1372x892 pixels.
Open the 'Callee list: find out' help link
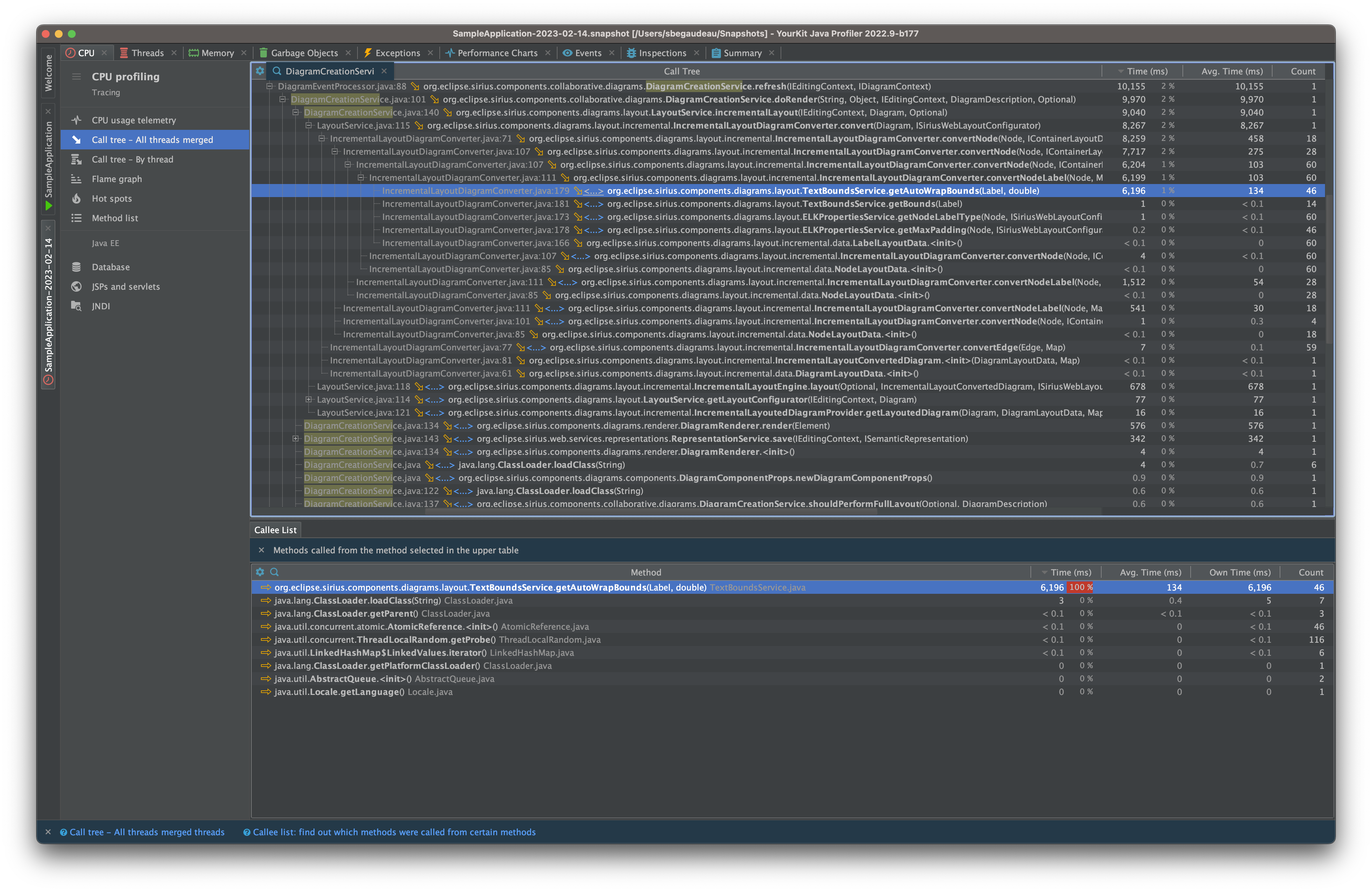coord(394,833)
